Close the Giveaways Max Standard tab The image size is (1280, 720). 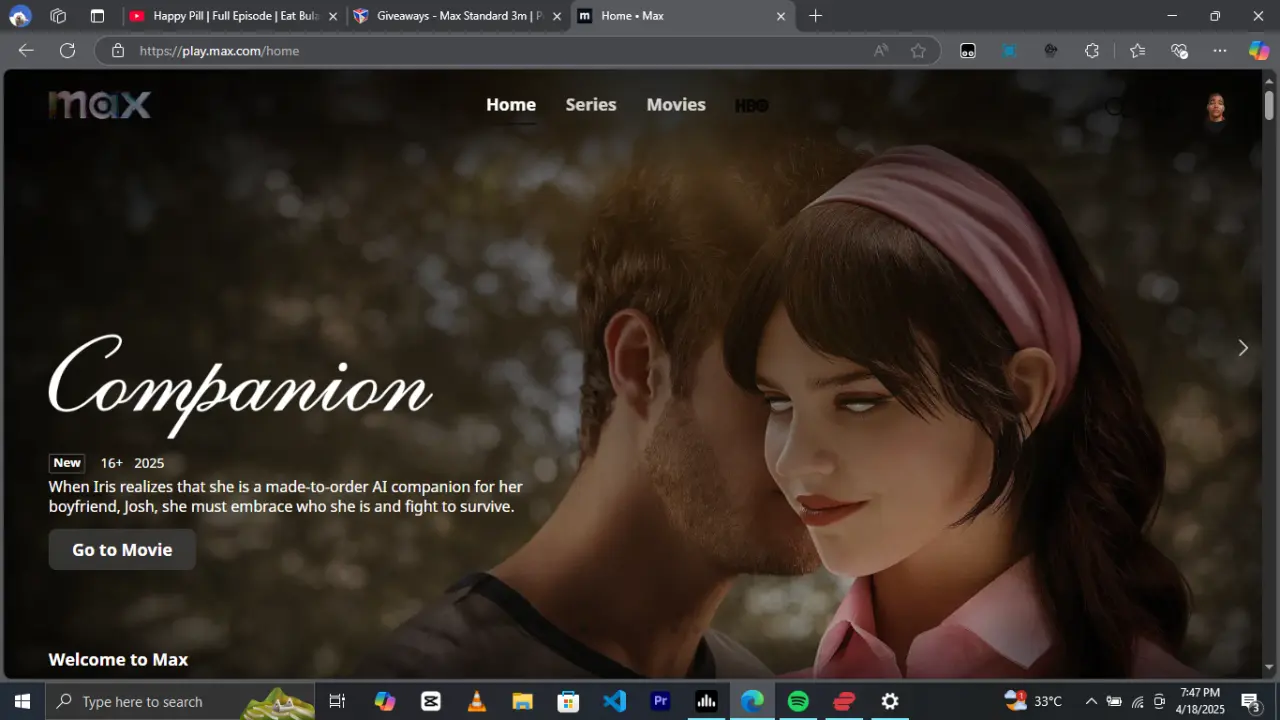(557, 16)
